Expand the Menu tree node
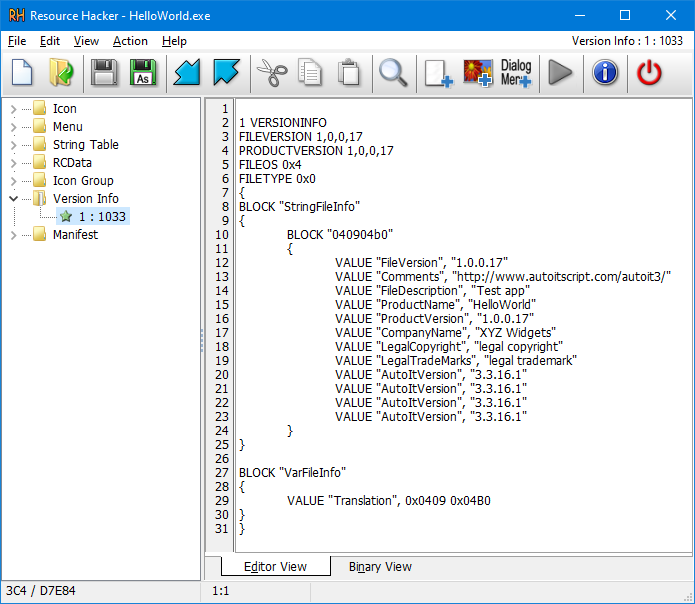Screen dimensions: 695x604 point(13,127)
